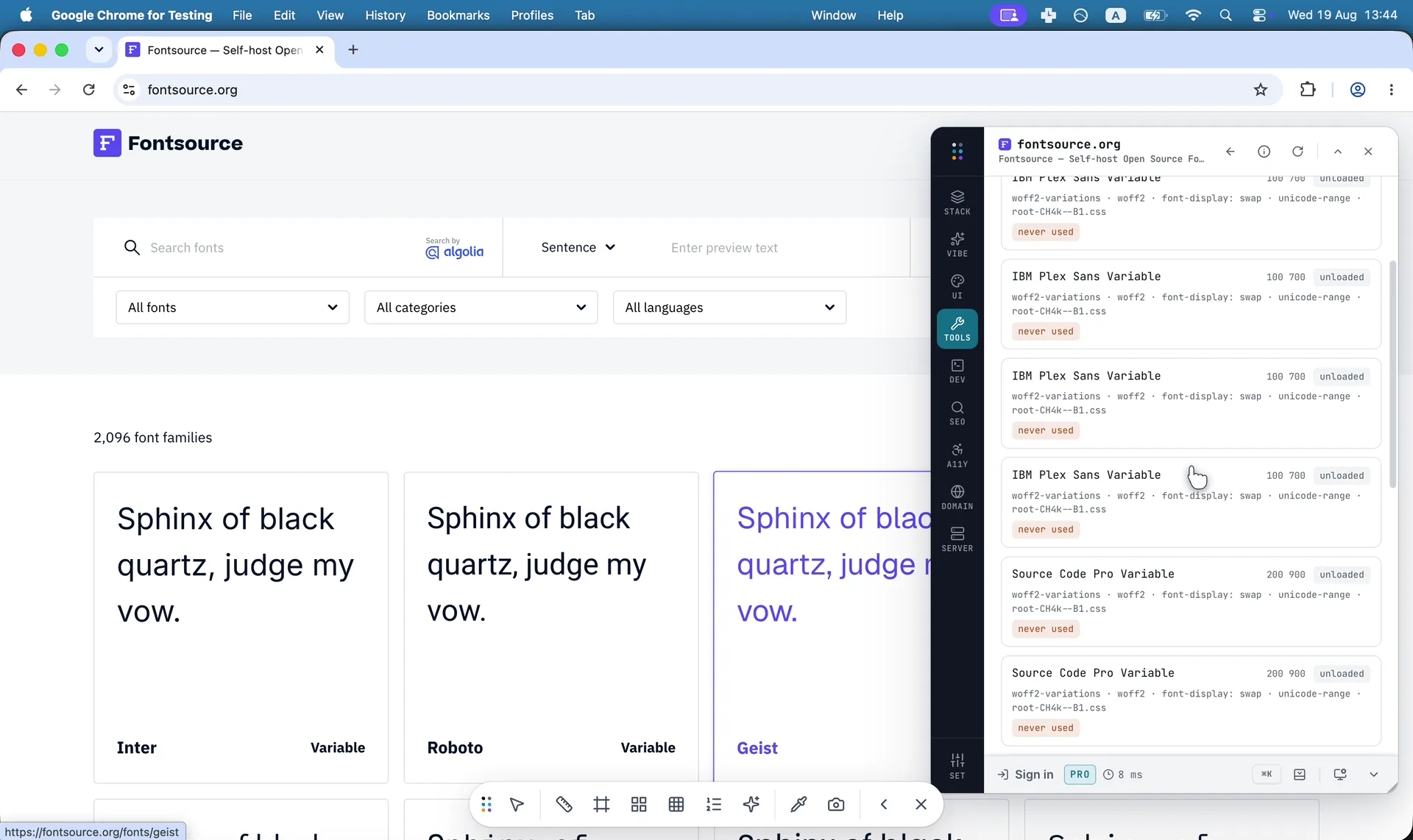Open the All fonts dropdown
1413x840 pixels.
pyautogui.click(x=233, y=307)
